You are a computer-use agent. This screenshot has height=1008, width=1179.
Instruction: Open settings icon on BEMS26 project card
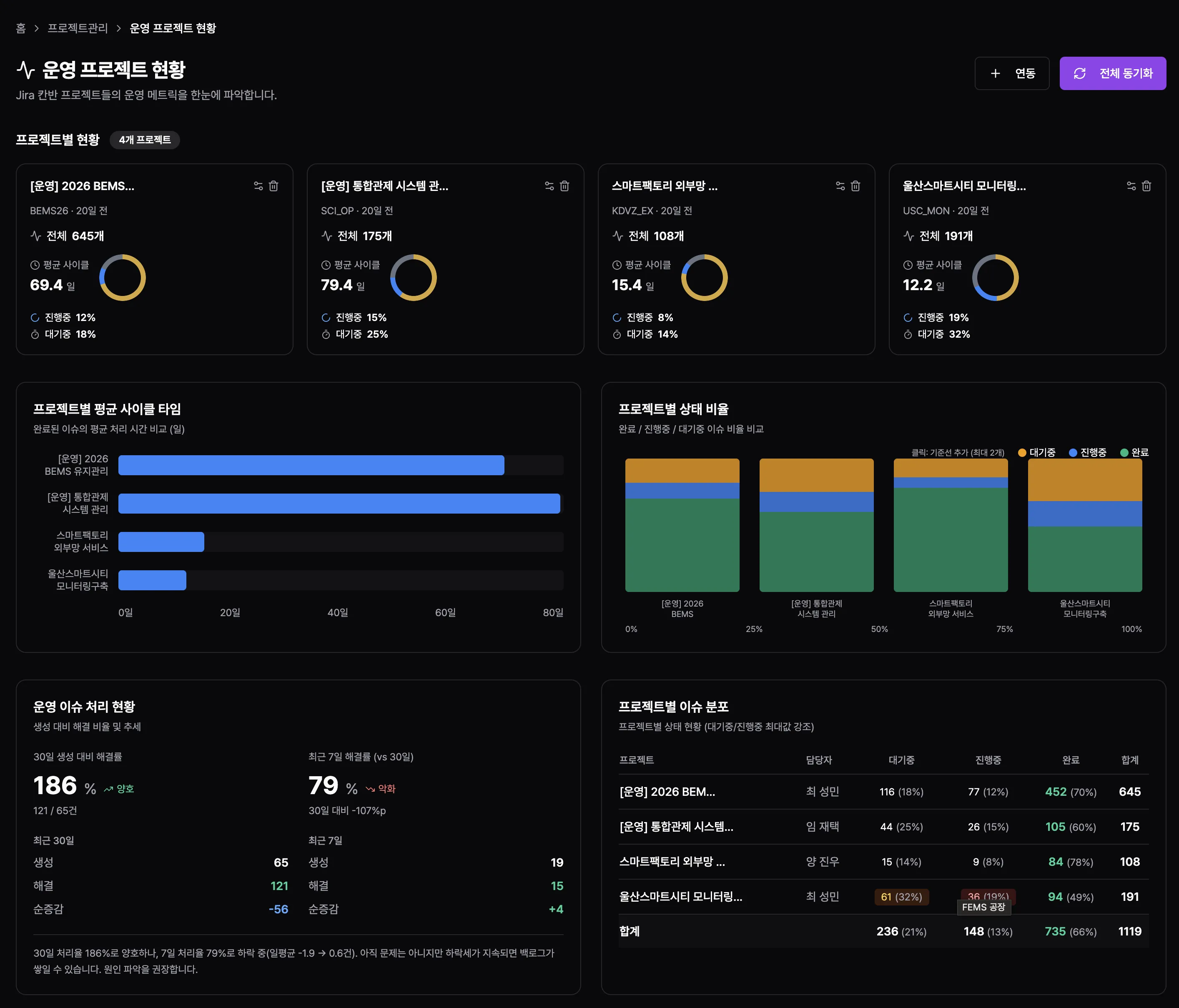click(258, 186)
